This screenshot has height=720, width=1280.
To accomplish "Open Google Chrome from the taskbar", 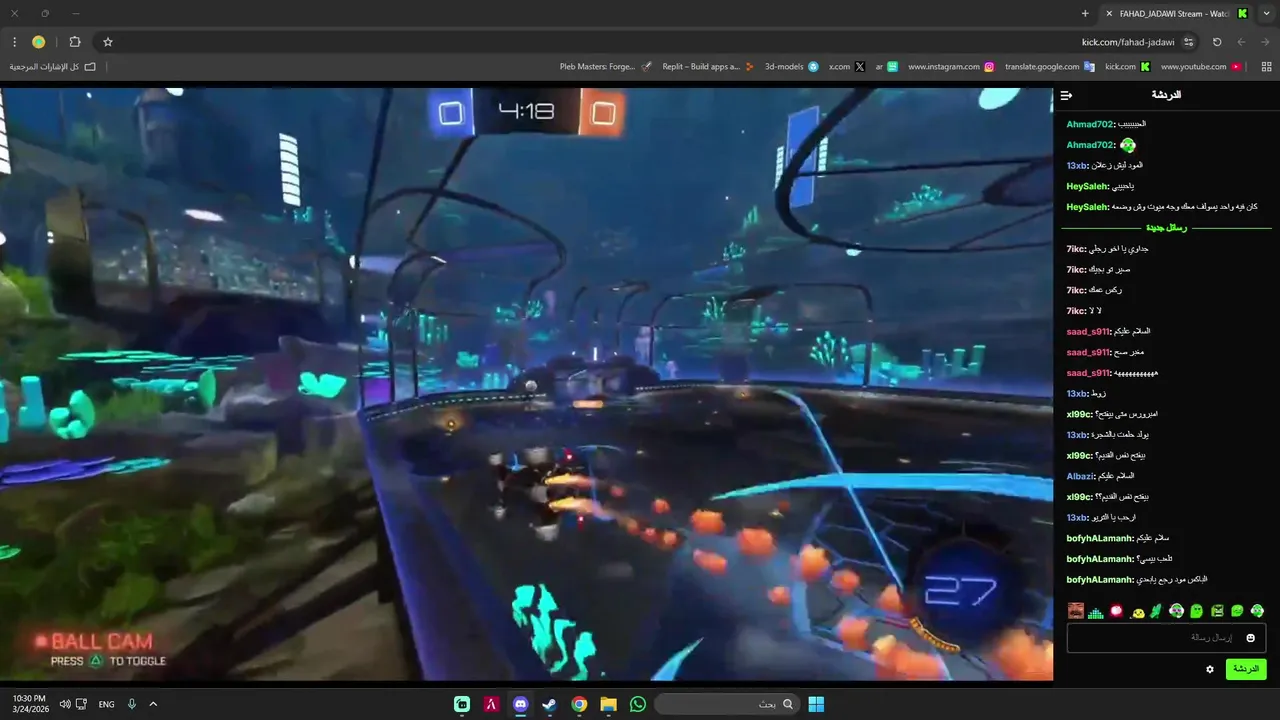I will click(x=579, y=704).
